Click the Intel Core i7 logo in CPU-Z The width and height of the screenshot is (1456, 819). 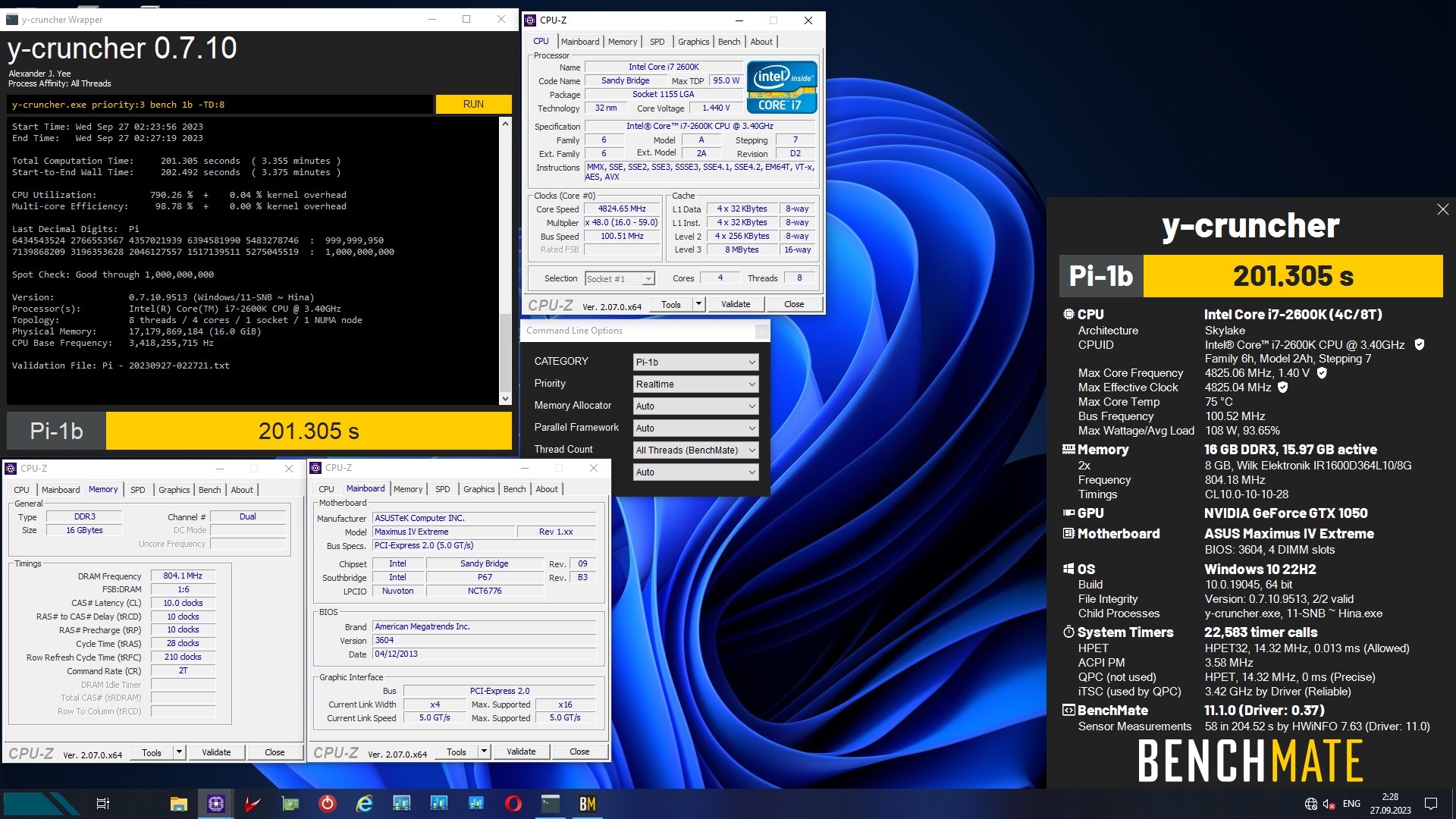(x=782, y=87)
